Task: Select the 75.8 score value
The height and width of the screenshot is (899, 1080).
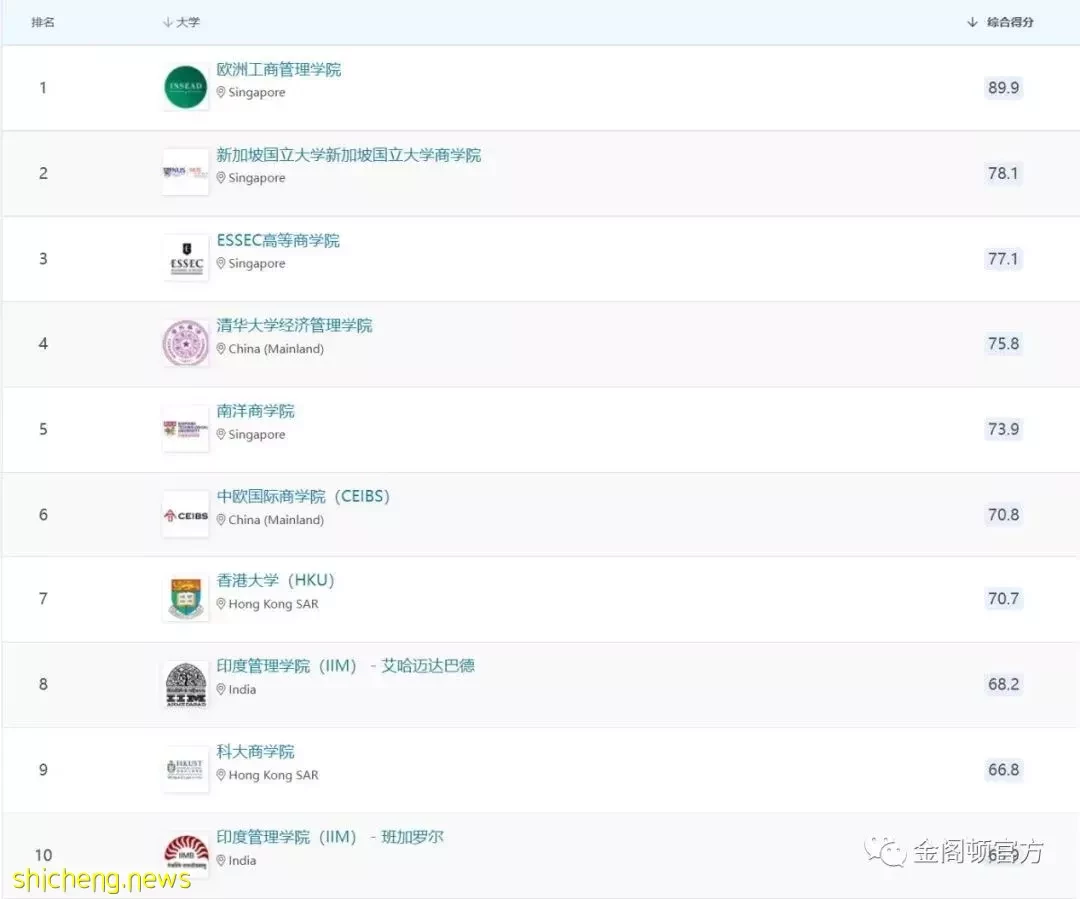Action: (1004, 343)
